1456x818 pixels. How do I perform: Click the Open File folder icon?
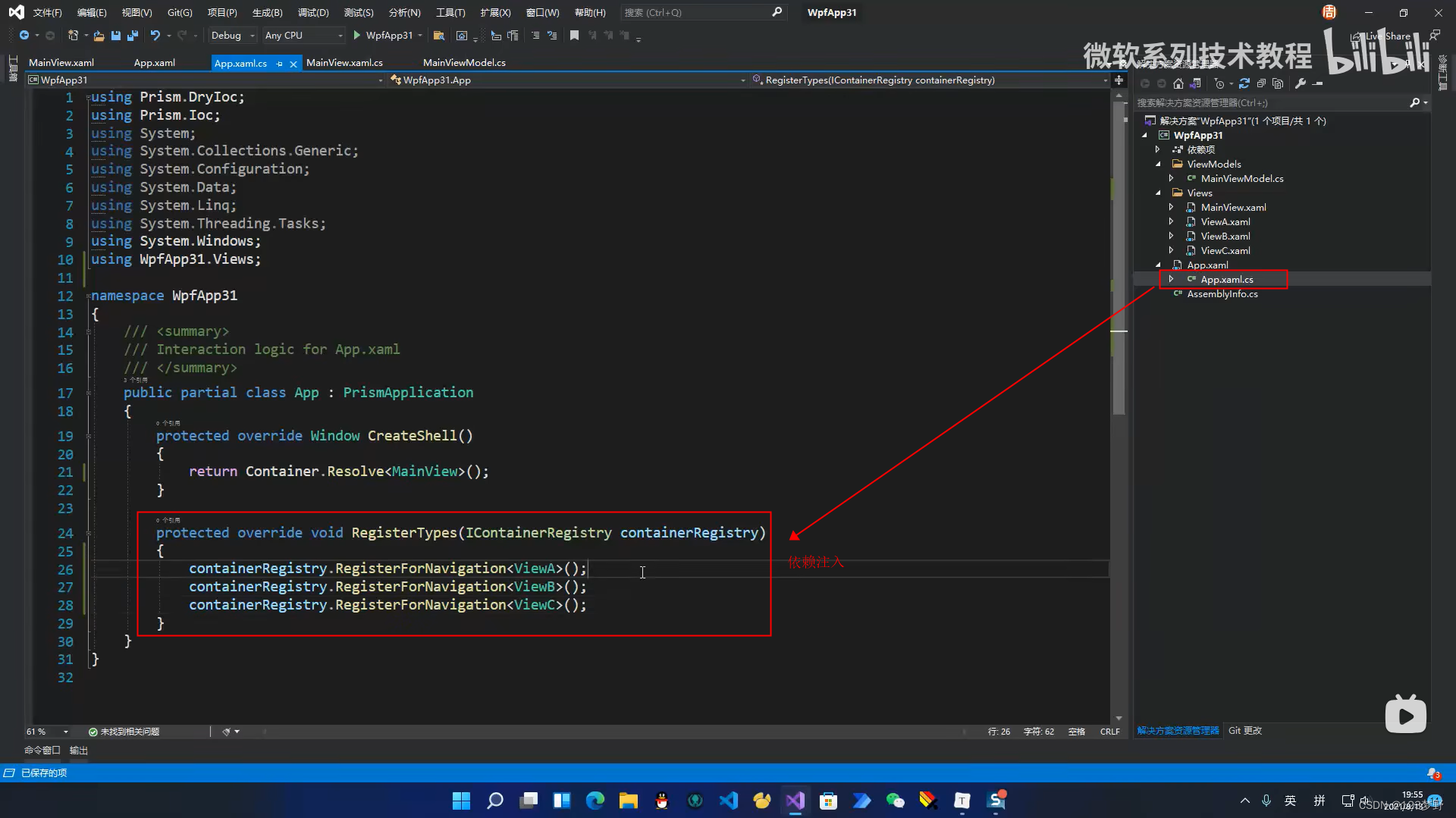click(x=99, y=36)
